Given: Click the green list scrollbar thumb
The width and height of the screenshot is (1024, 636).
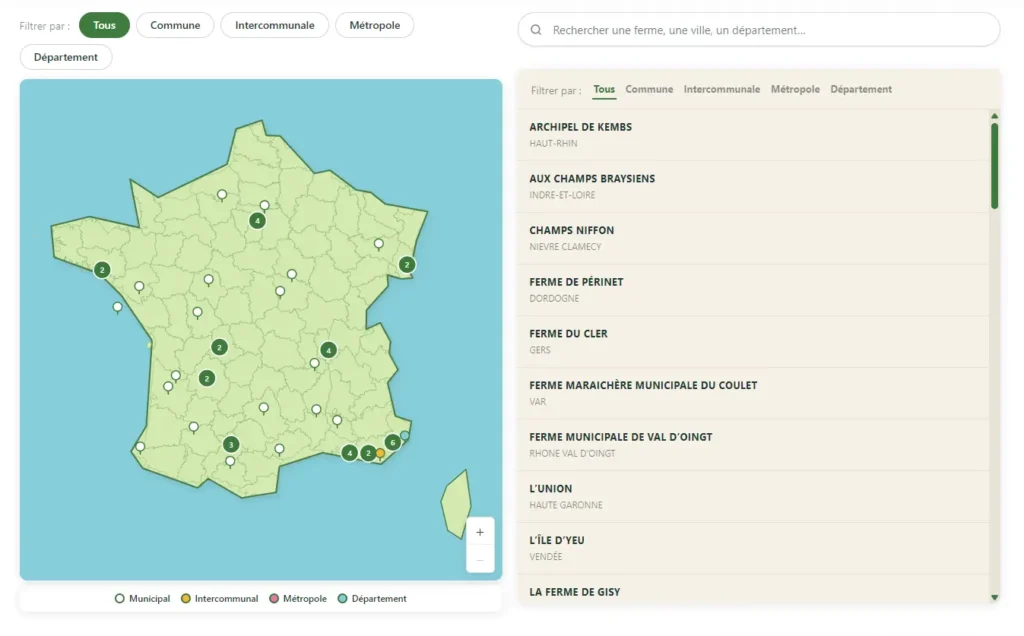Looking at the screenshot, I should [x=995, y=166].
